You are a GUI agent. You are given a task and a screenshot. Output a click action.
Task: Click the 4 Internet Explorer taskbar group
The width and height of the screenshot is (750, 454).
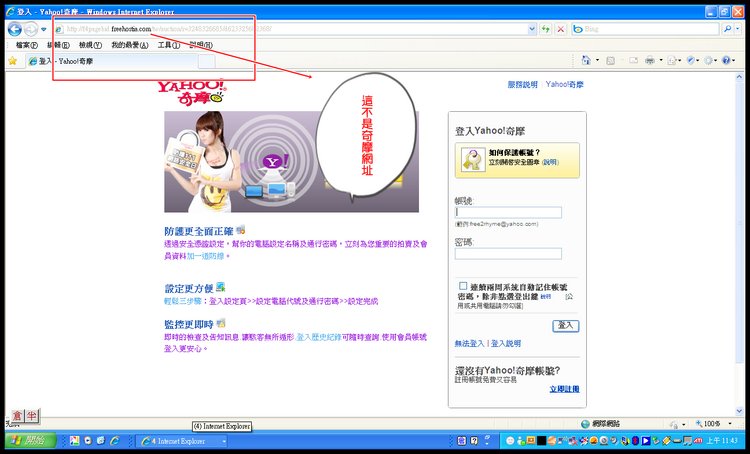(182, 441)
